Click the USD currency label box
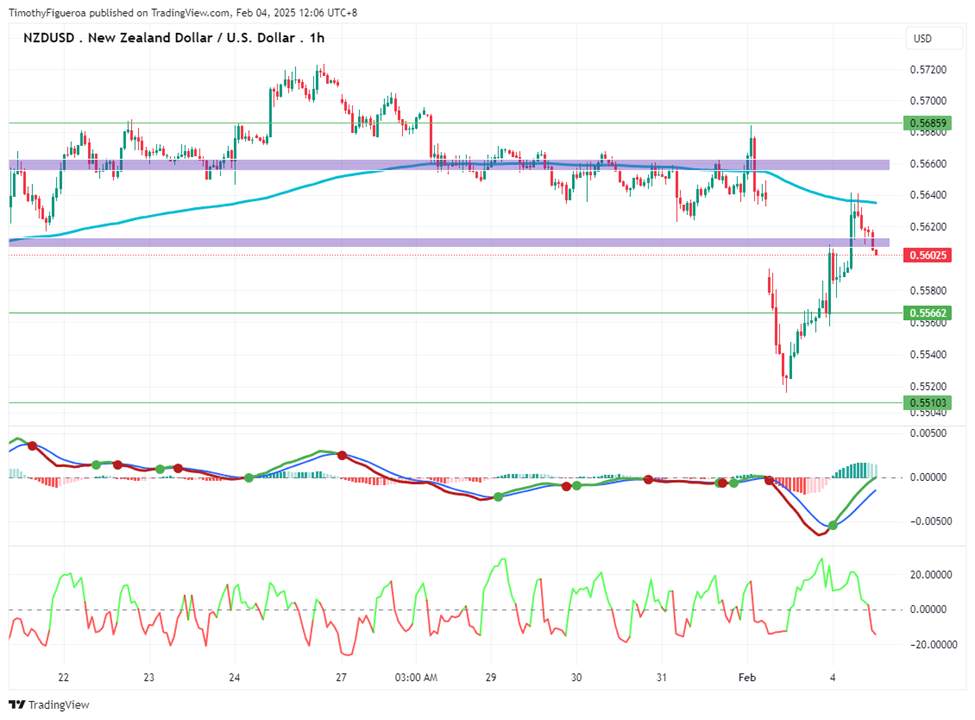 tap(934, 39)
